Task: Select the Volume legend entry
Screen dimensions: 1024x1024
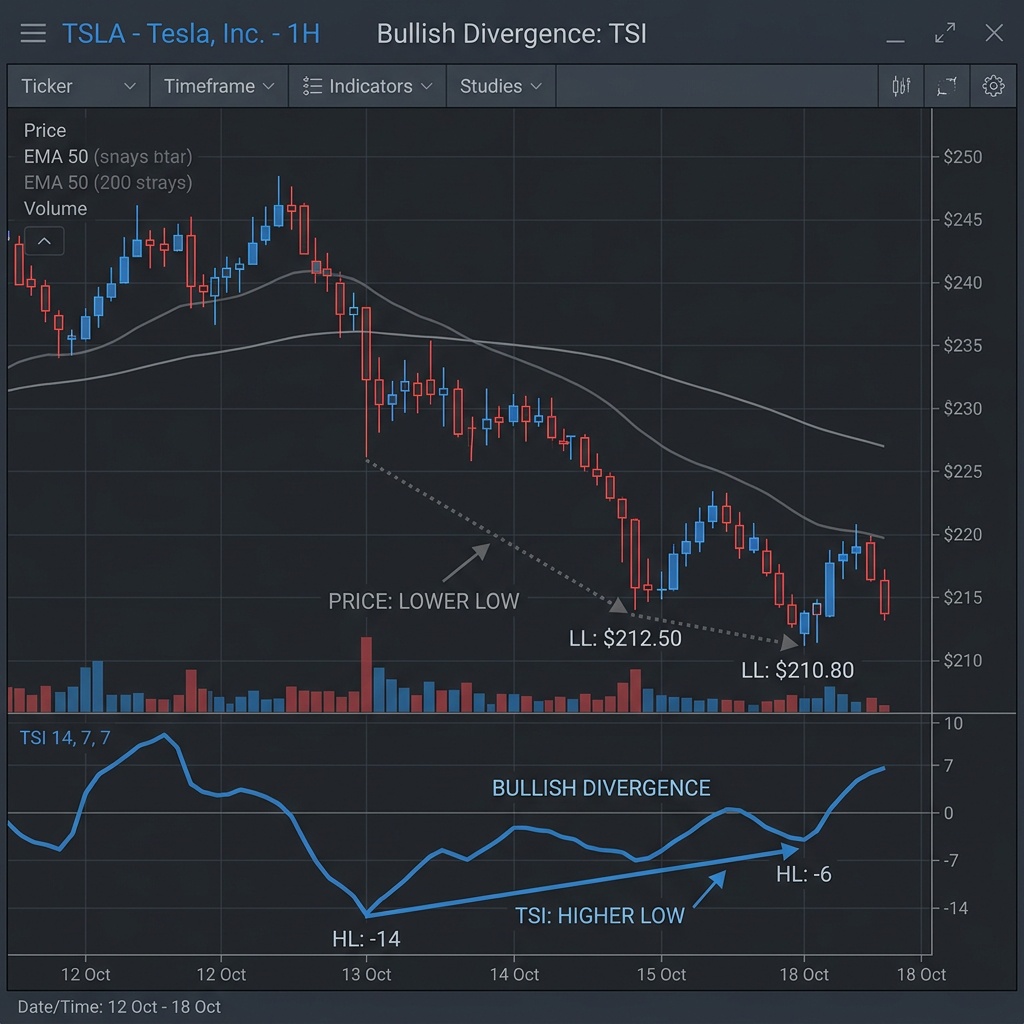Action: pyautogui.click(x=56, y=209)
